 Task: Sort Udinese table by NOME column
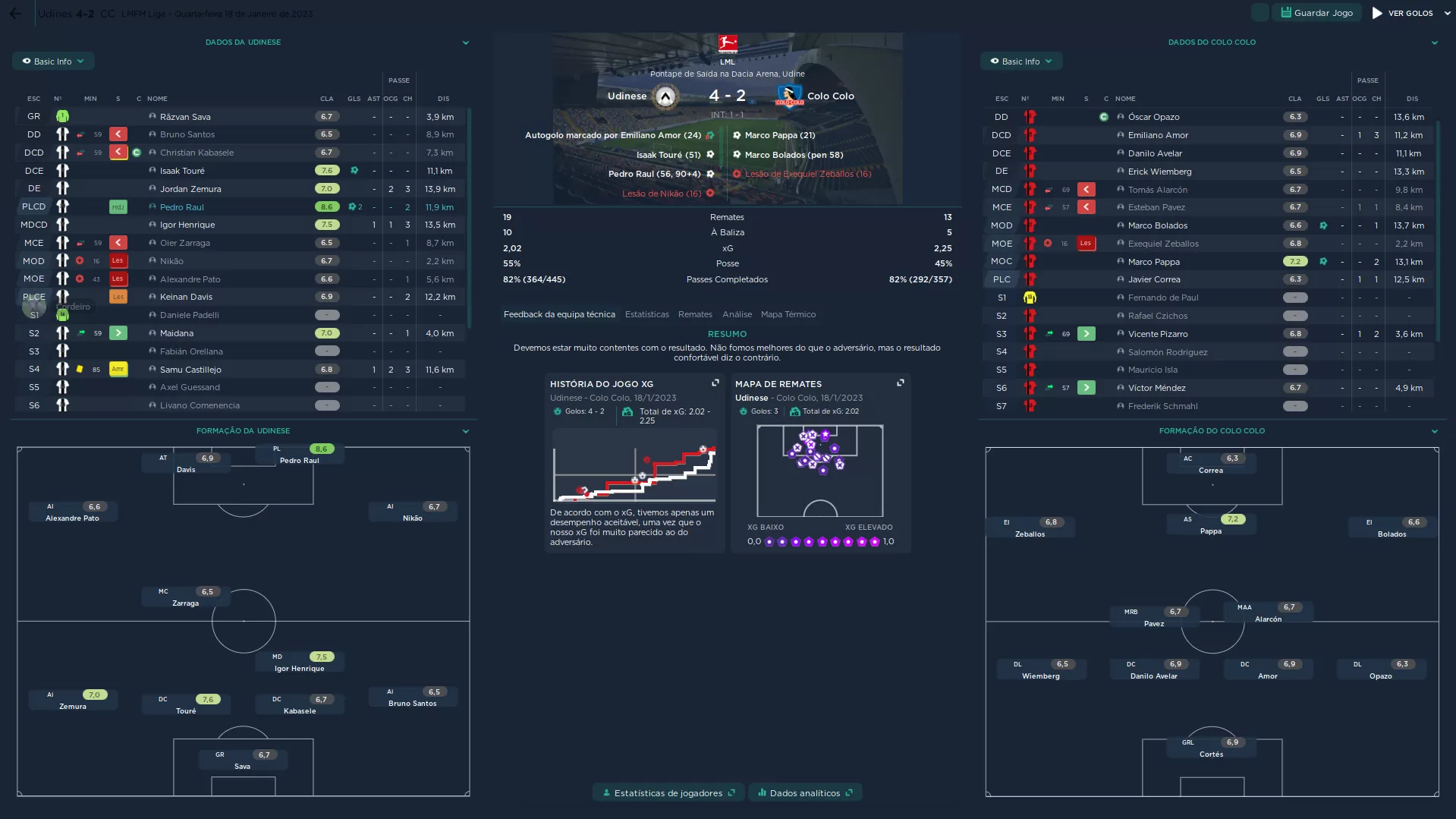click(157, 99)
